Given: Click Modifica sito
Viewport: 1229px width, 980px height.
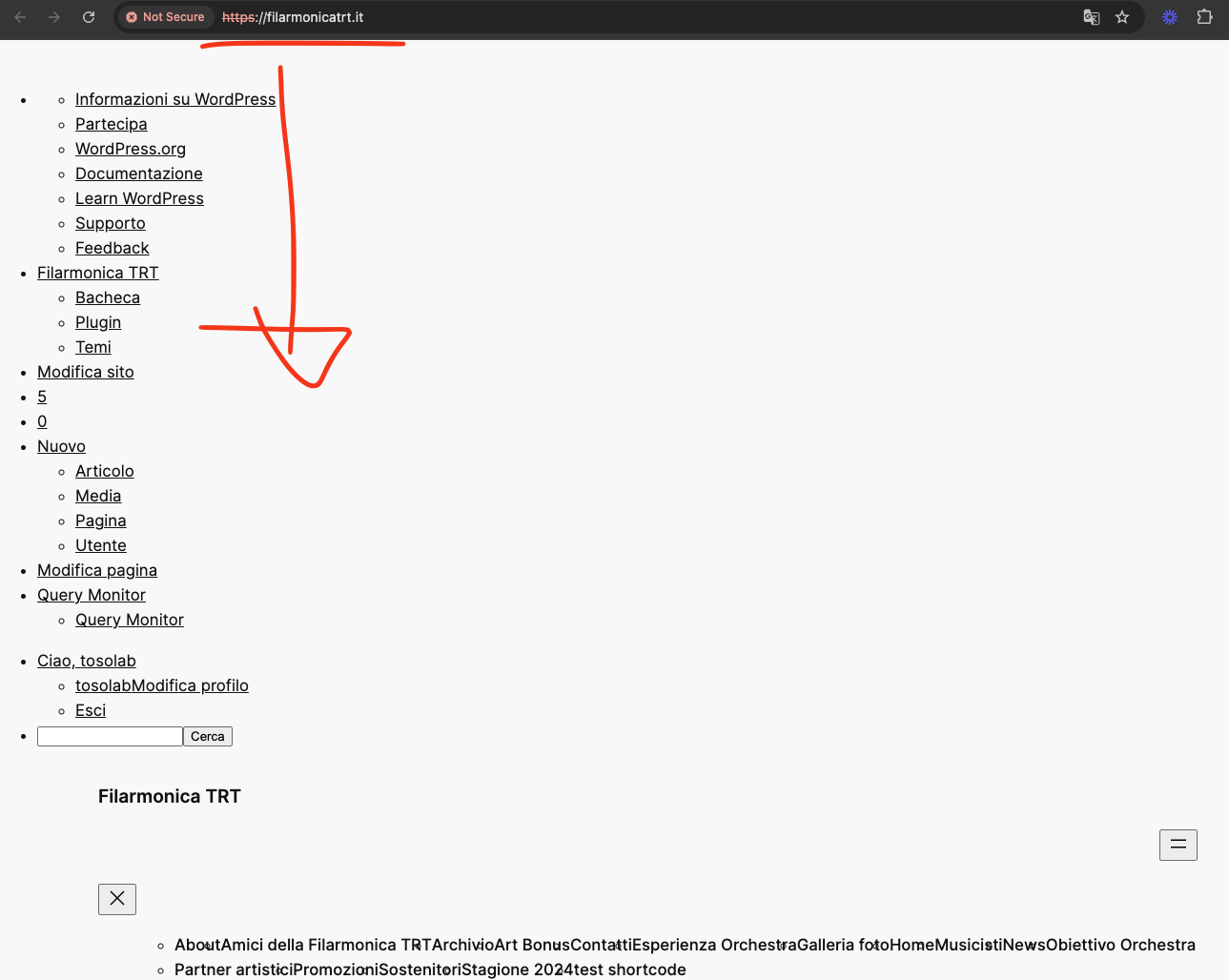Looking at the screenshot, I should coord(86,372).
